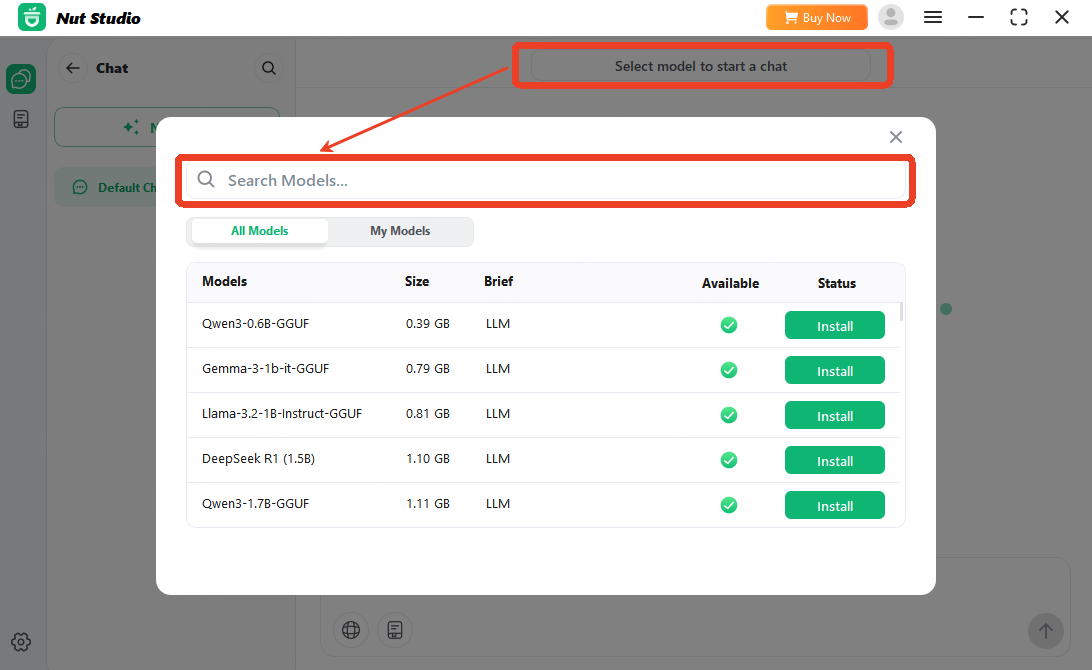Install Gemma-3-1b-it-GGUF model
The image size is (1092, 670).
pos(834,371)
